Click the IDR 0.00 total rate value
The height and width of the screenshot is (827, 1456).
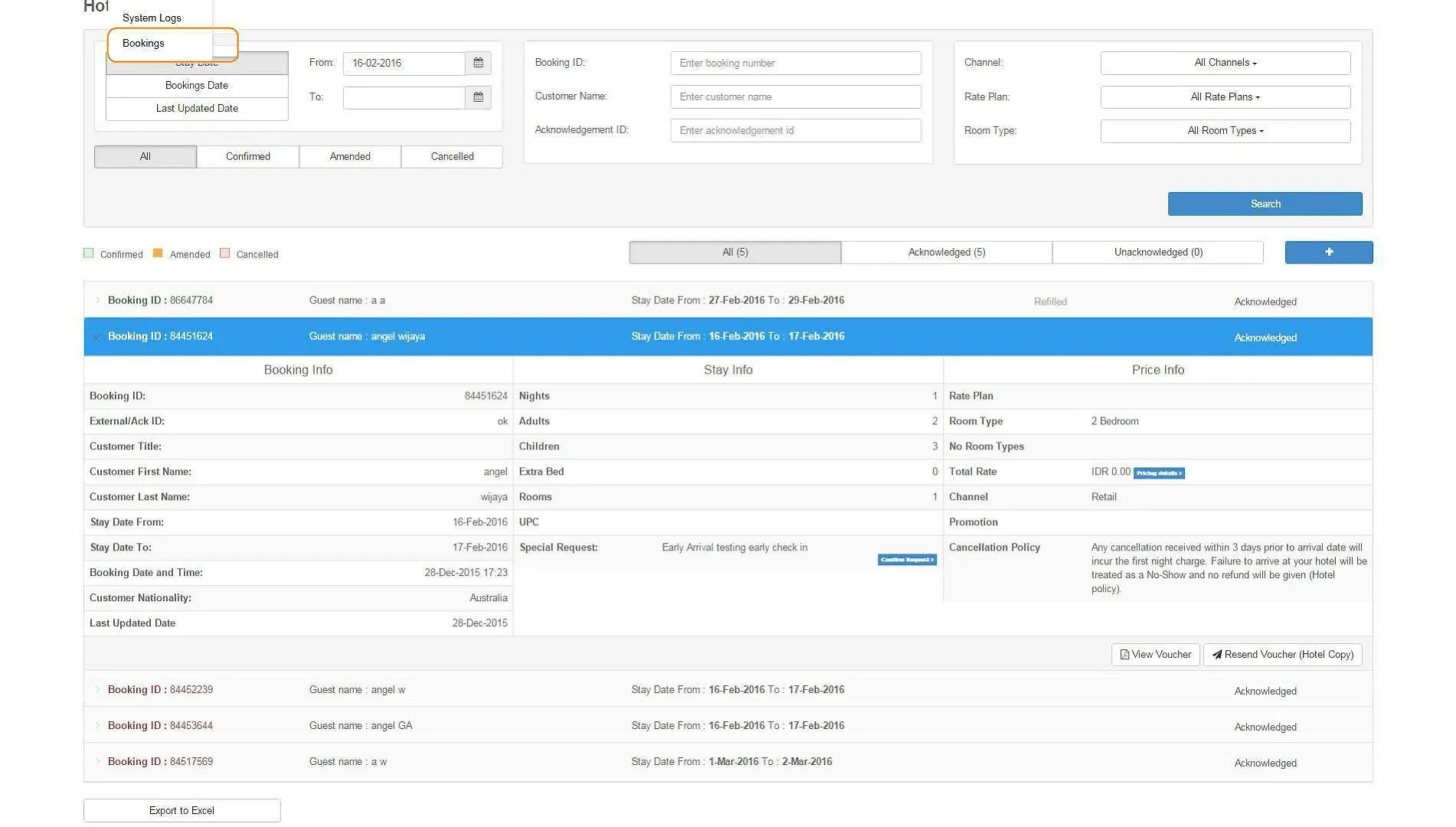tap(1111, 472)
